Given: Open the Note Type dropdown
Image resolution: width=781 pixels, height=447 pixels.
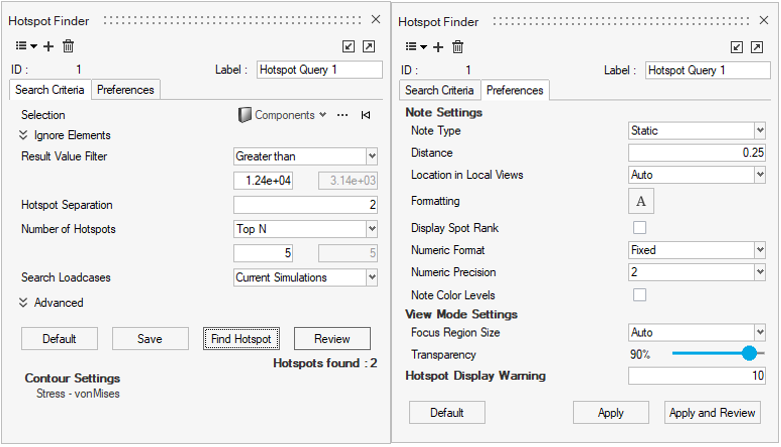Looking at the screenshot, I should 696,131.
